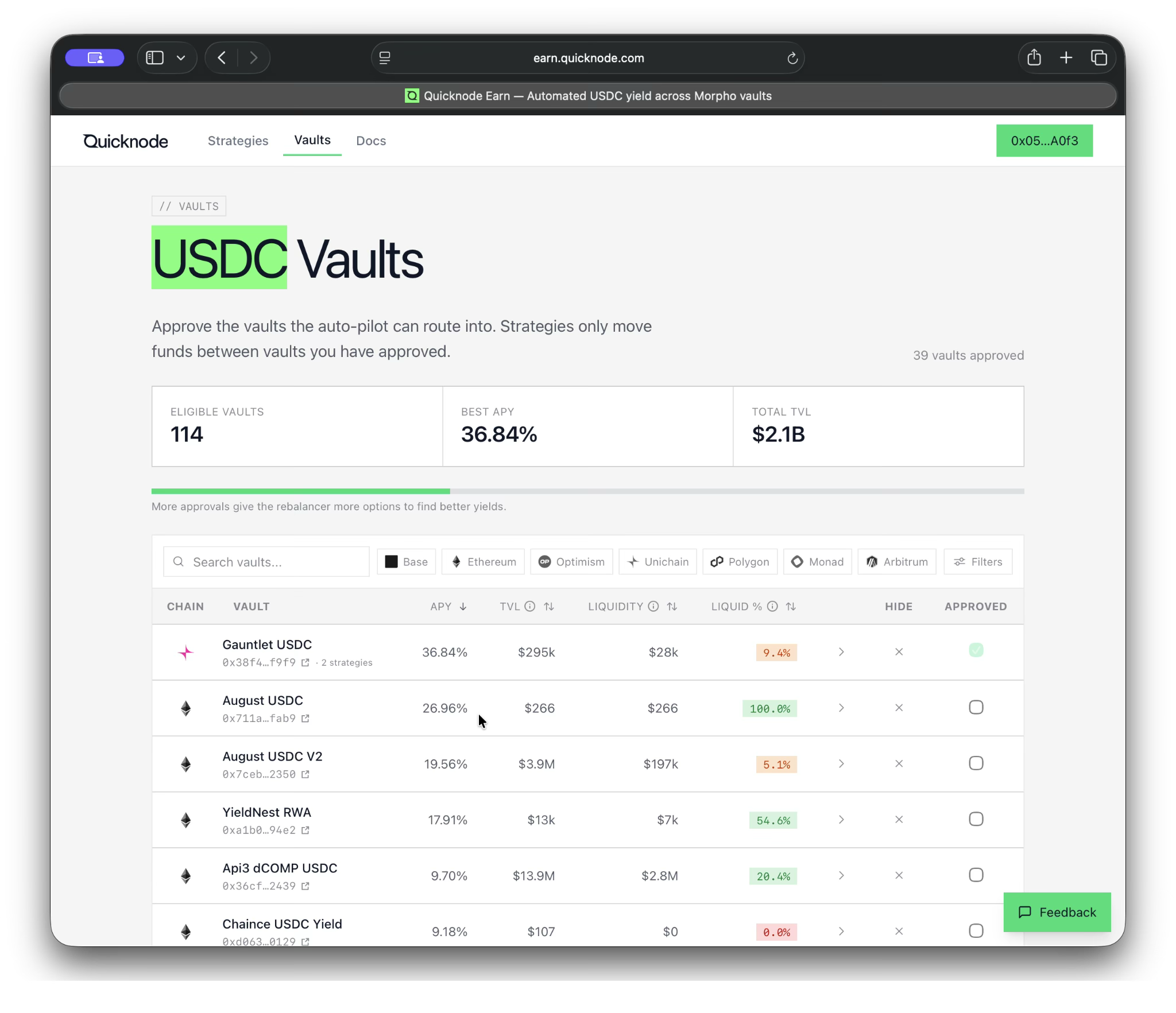
Task: Hide the Chaince USDC Yield vault
Action: point(899,932)
